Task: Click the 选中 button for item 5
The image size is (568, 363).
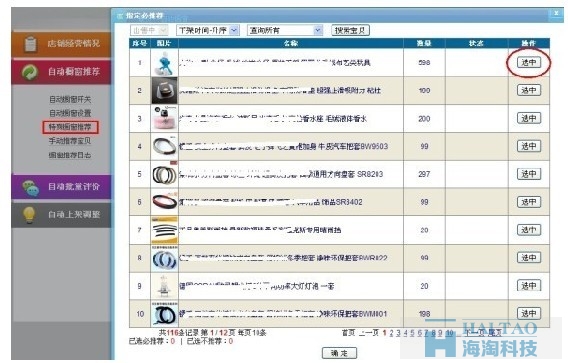Action: (x=529, y=174)
